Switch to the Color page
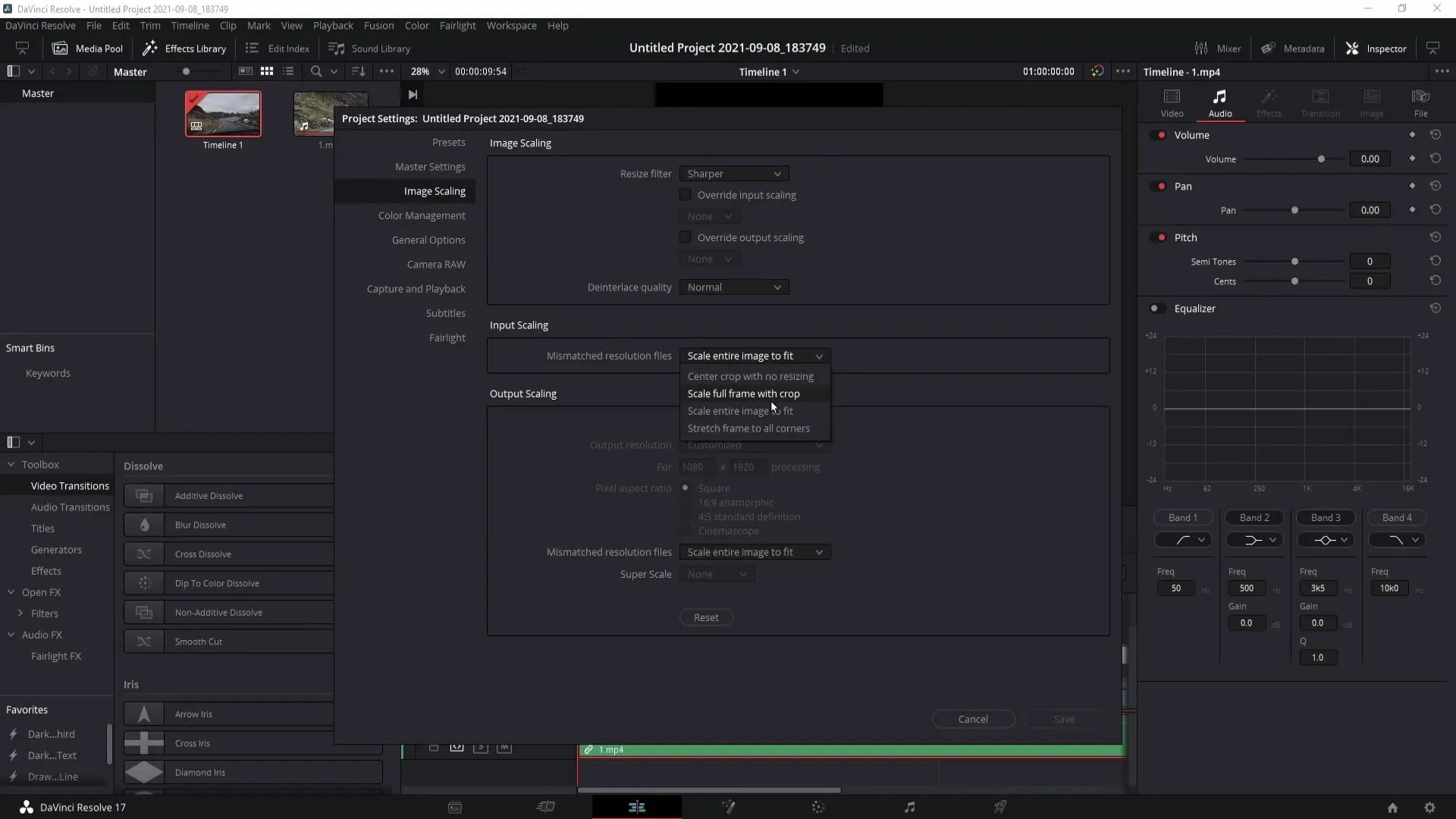The width and height of the screenshot is (1456, 819). point(818,807)
